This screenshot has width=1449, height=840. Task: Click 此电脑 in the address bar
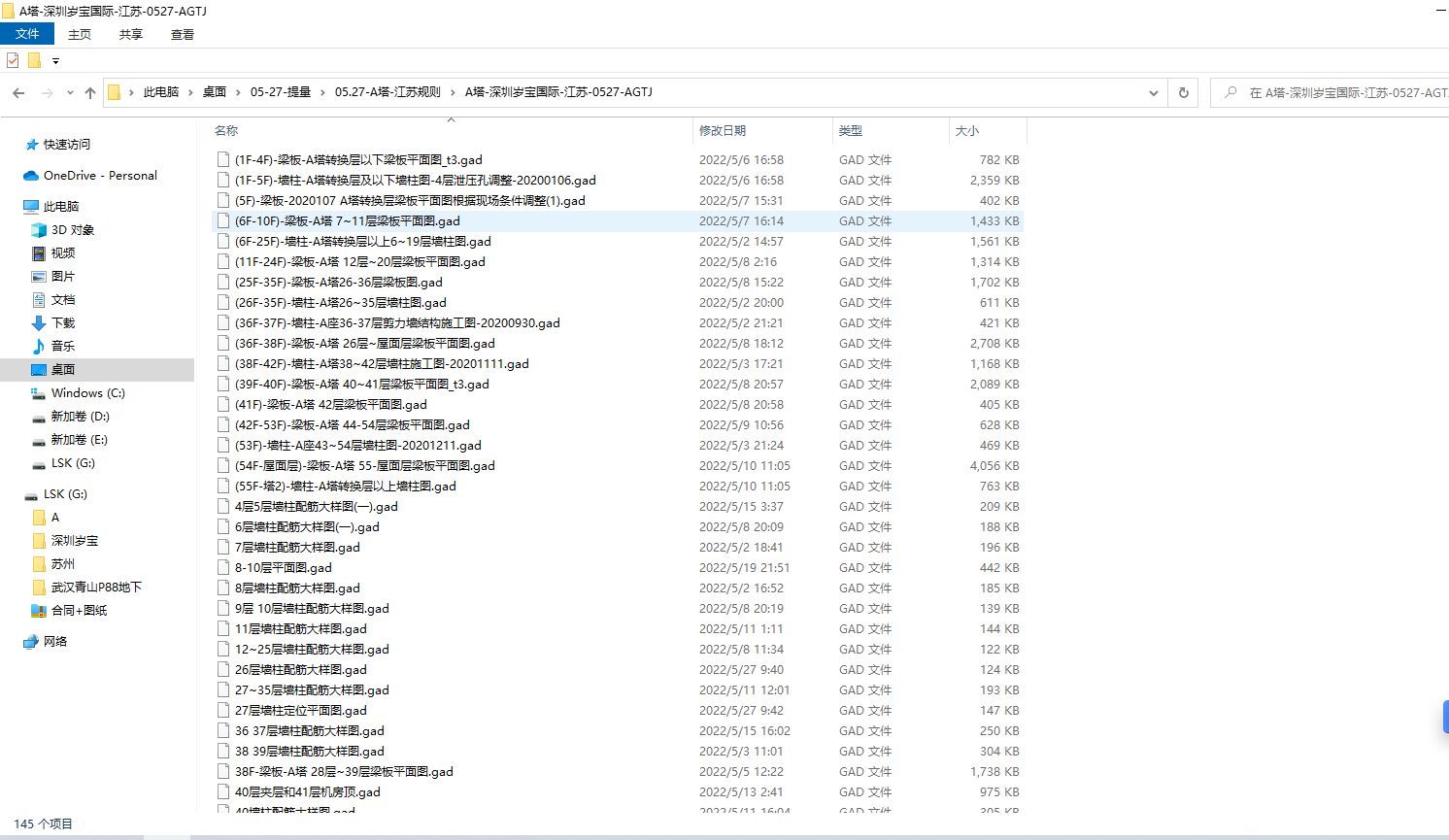pyautogui.click(x=161, y=92)
